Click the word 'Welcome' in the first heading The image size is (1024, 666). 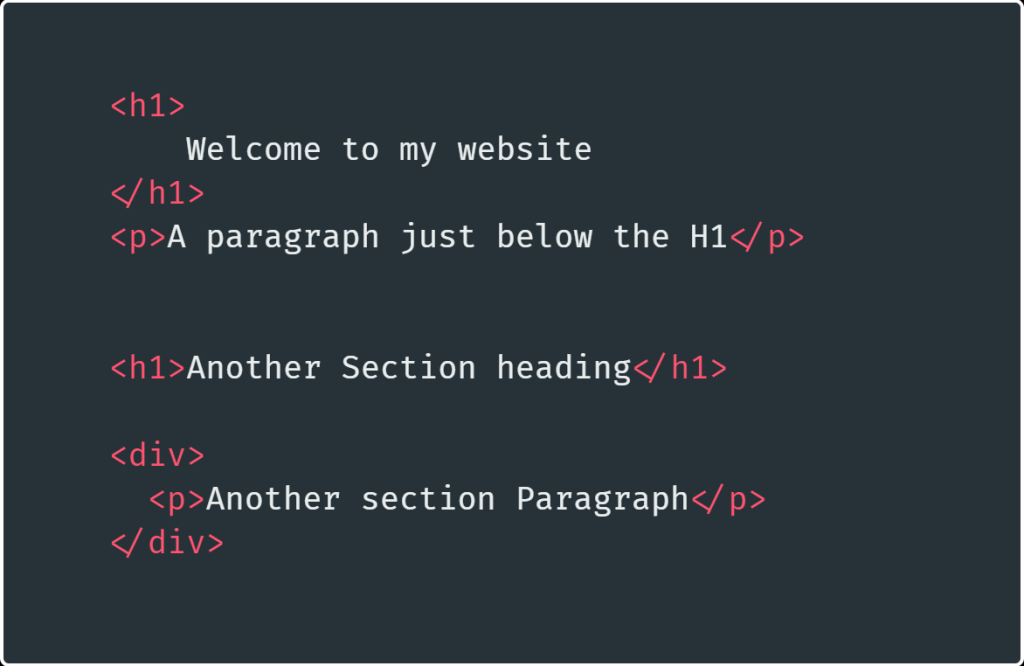[x=253, y=149]
